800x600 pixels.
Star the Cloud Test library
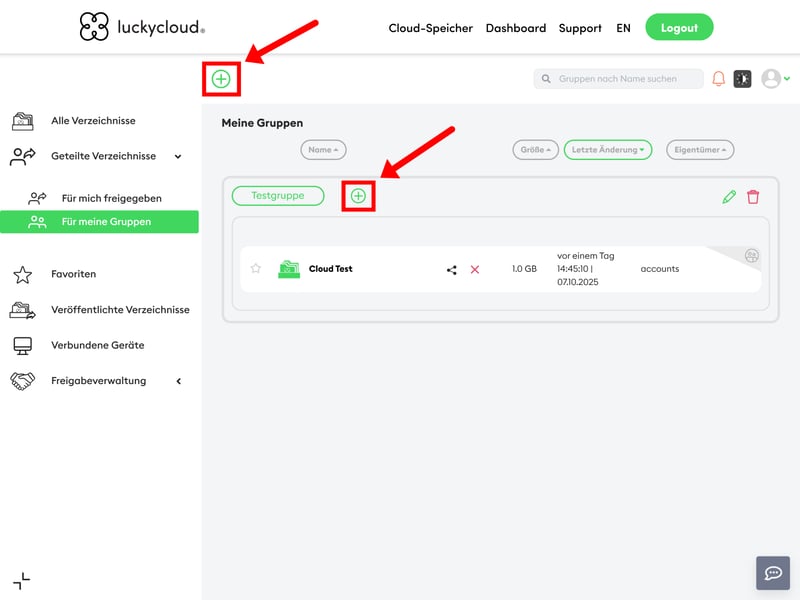[256, 268]
